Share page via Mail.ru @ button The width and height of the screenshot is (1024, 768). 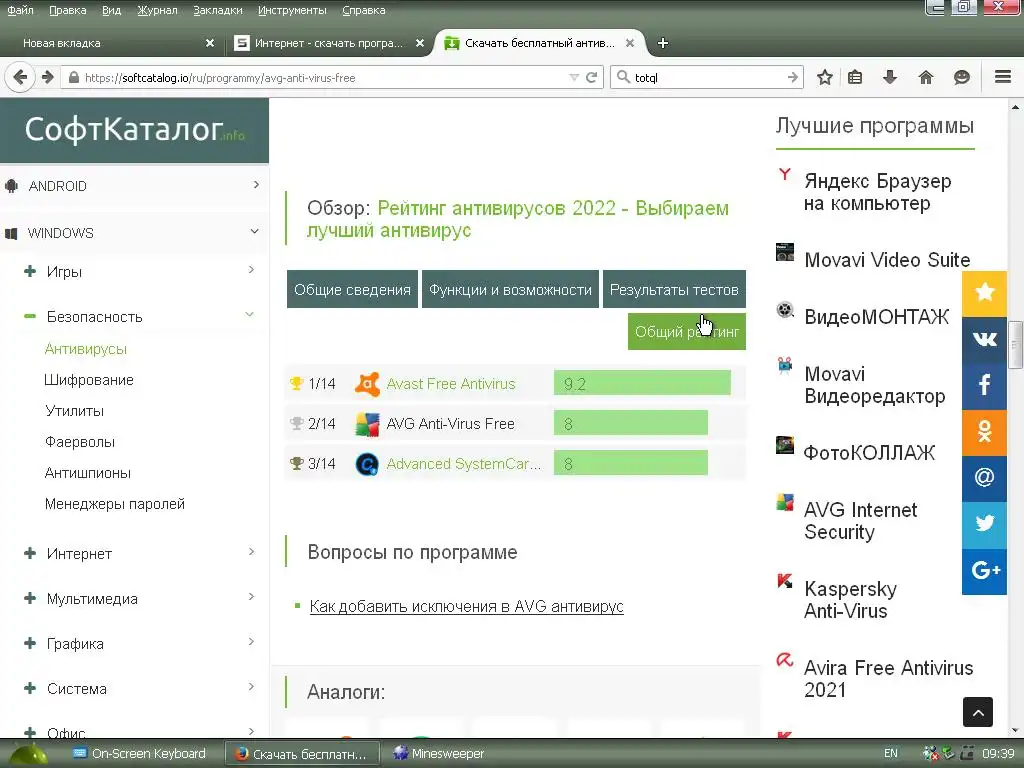984,478
